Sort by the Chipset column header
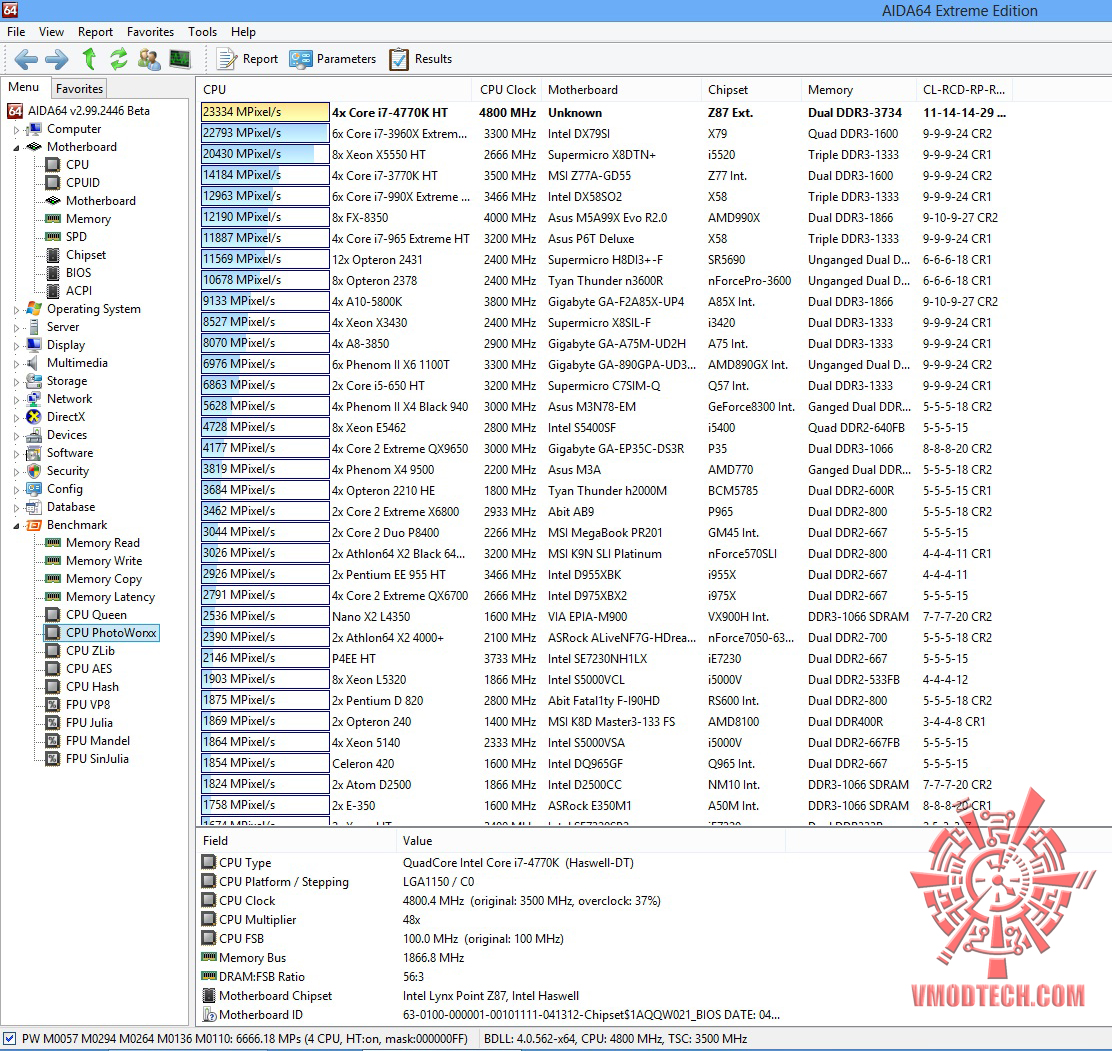 (751, 90)
